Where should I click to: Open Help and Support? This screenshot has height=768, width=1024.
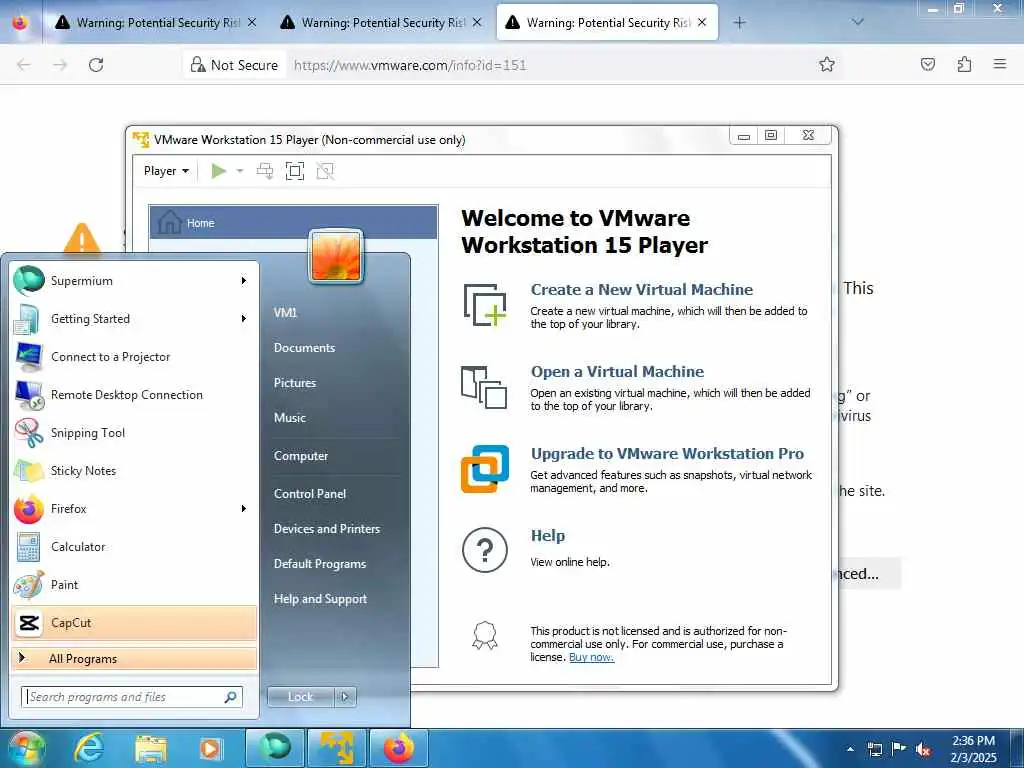point(320,599)
